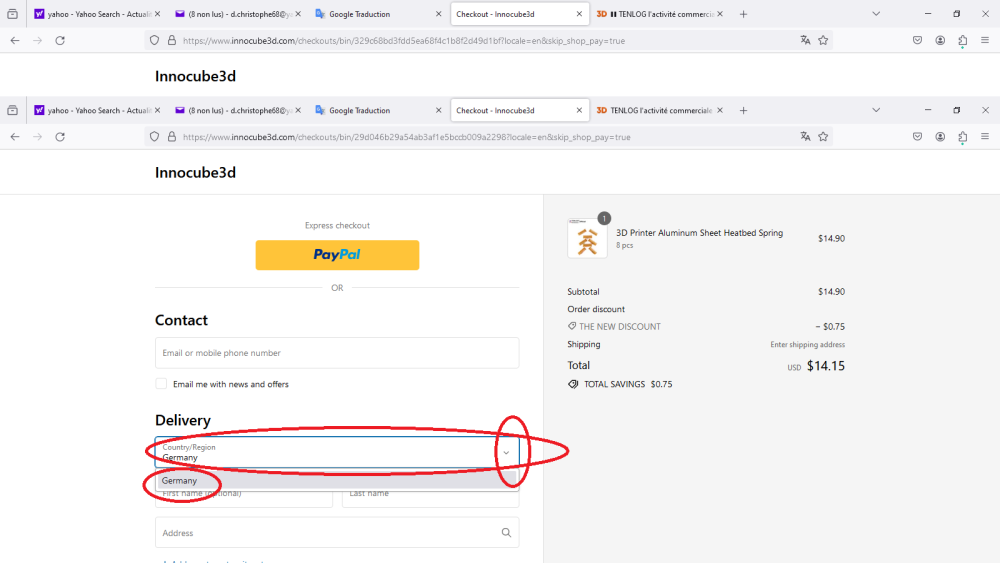Bookmark this page with the star icon
Screen dimensions: 1000x563
point(823,137)
